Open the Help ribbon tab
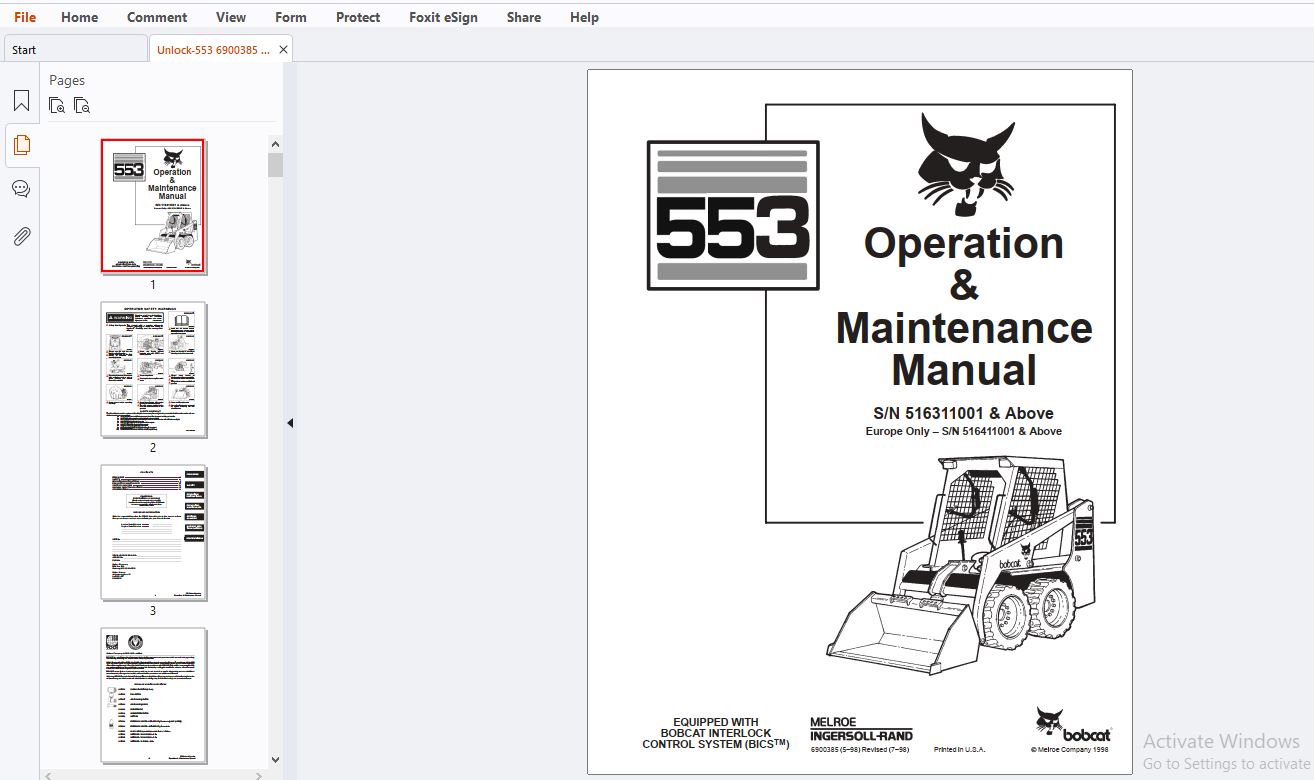Viewport: 1314px width, 780px height. tap(584, 17)
